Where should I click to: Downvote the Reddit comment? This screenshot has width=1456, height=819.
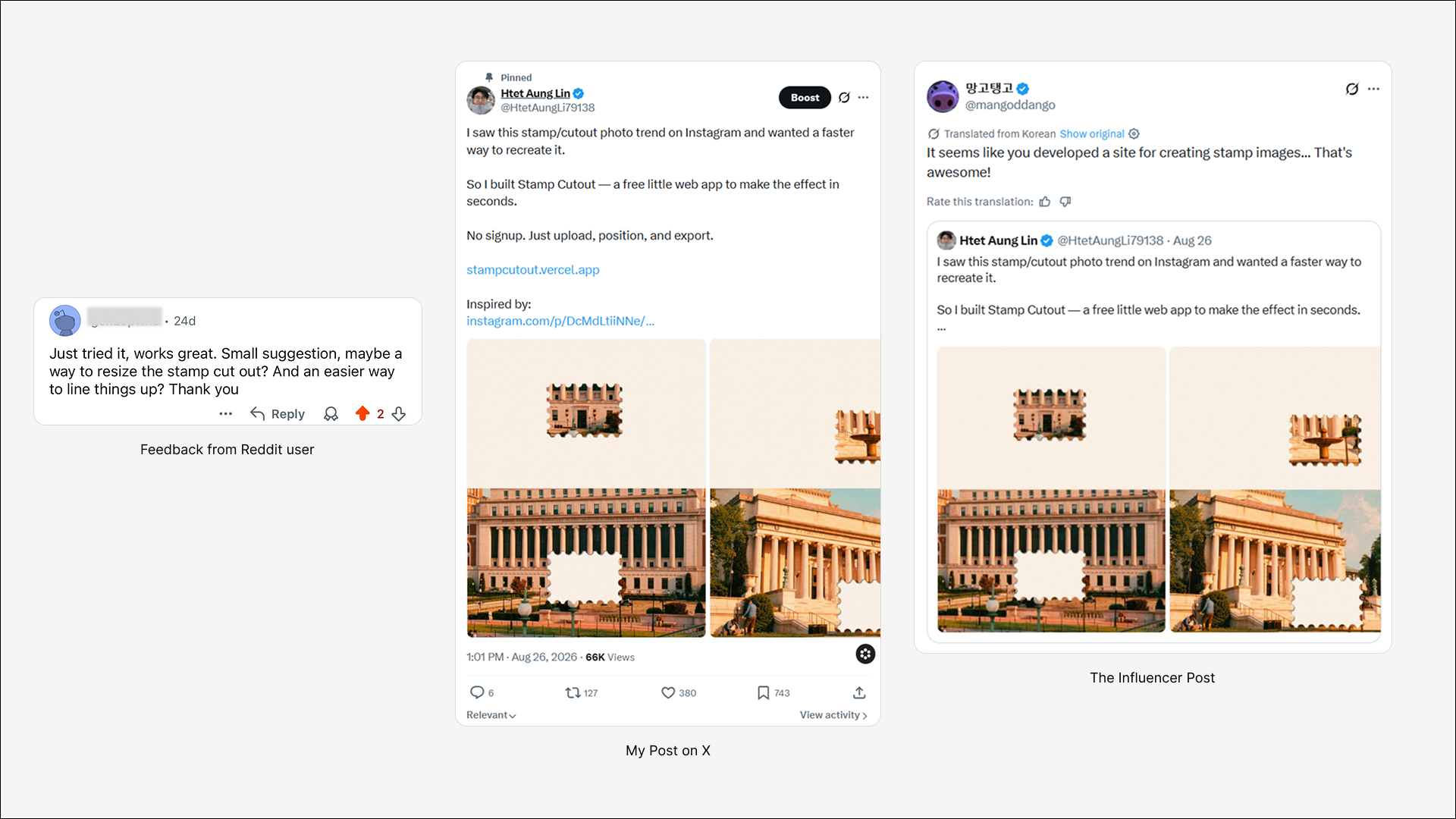coord(399,413)
